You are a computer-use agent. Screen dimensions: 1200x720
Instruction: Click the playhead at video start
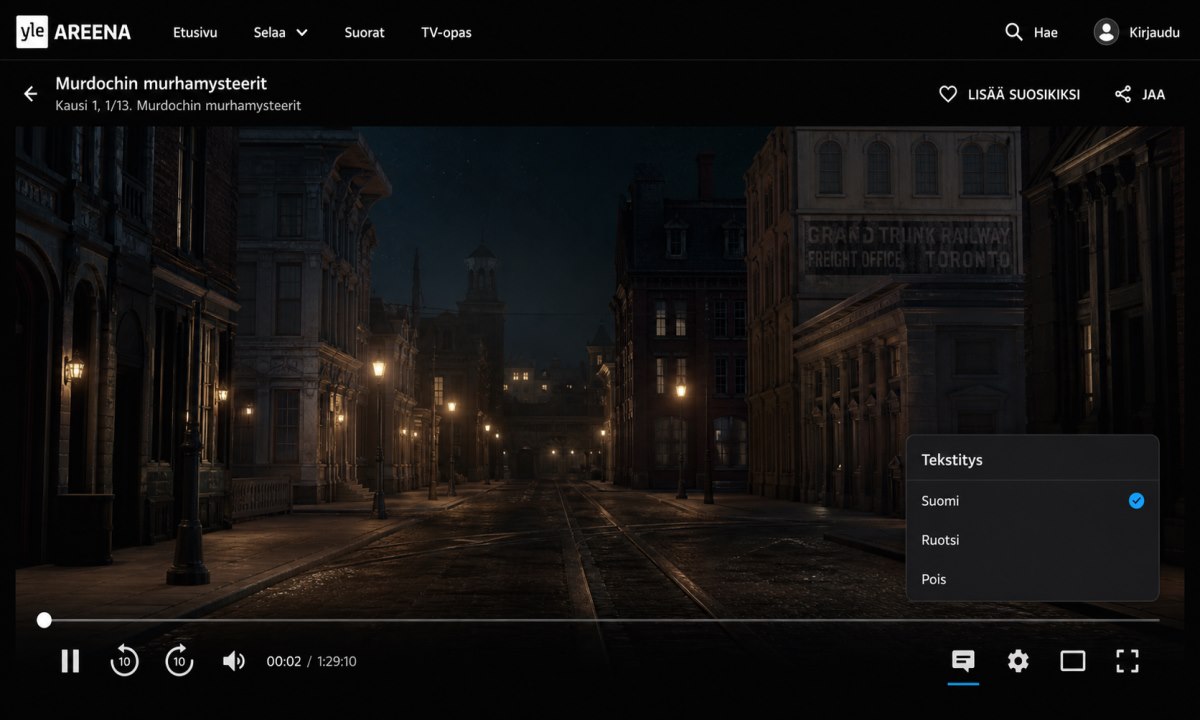(x=44, y=620)
